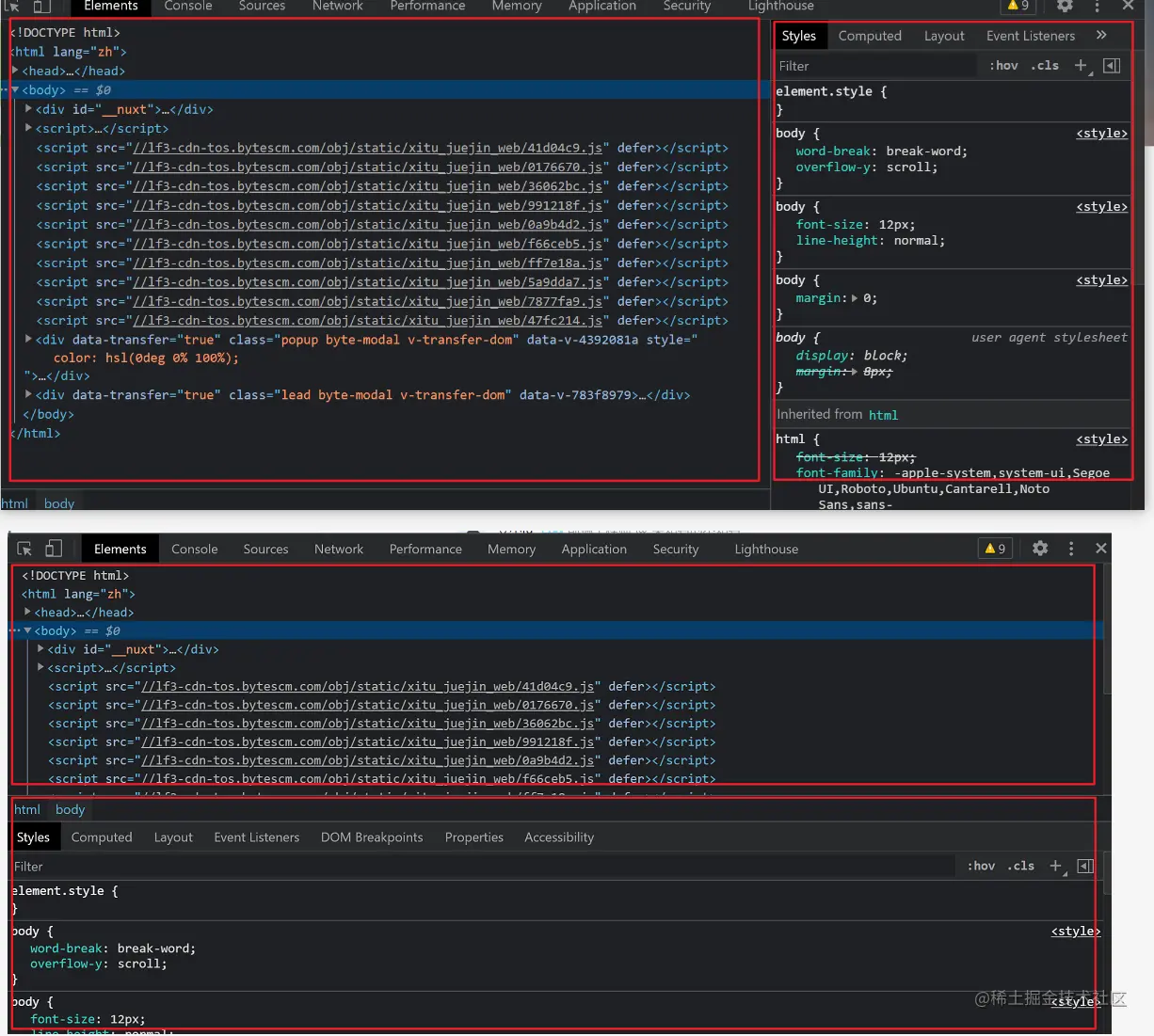Toggle :hov element state in bottom Styles pane
This screenshot has width=1154, height=1036.
pyautogui.click(x=981, y=866)
